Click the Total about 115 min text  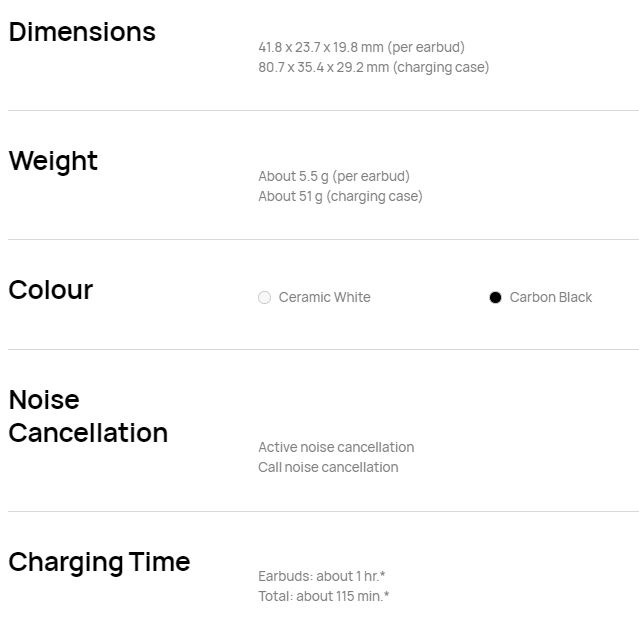click(x=324, y=596)
